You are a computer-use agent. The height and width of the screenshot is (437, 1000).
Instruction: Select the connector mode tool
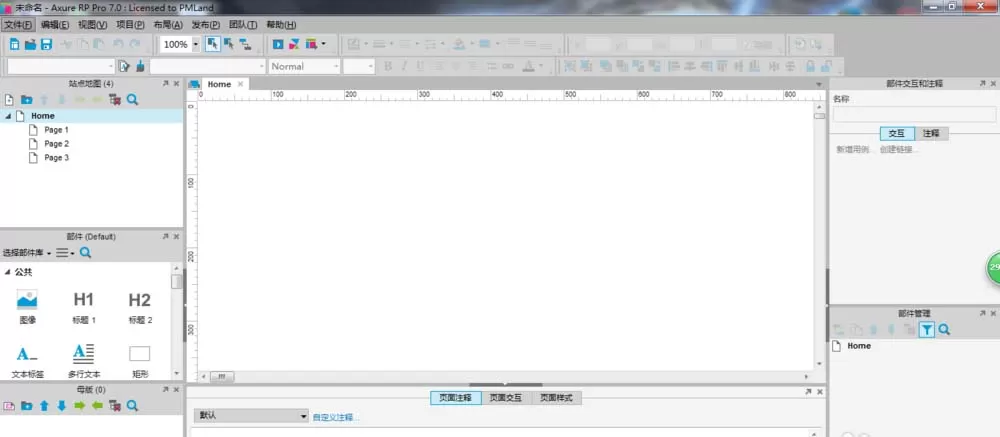click(246, 45)
